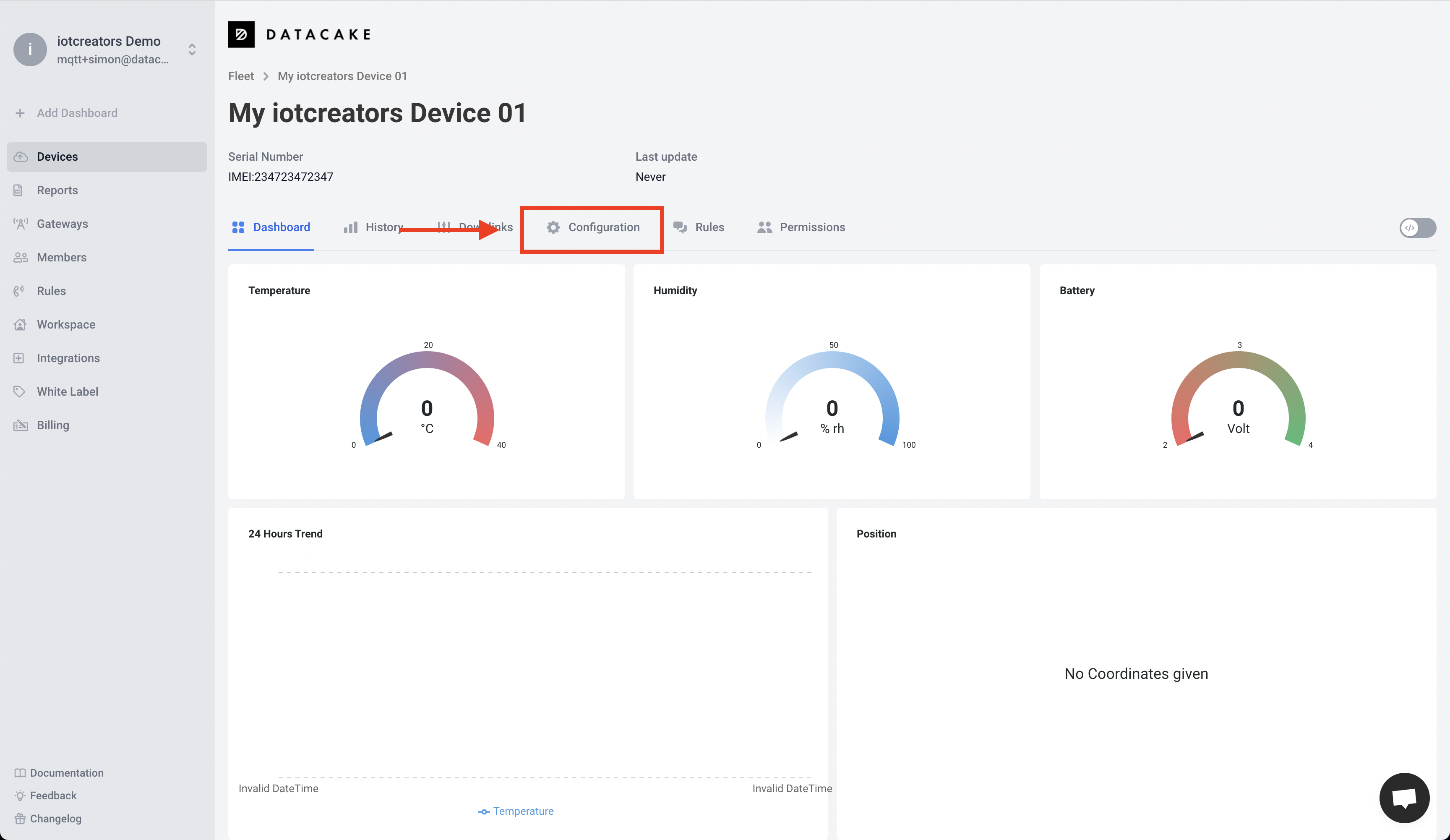Click the Permissions people icon

coord(765,227)
